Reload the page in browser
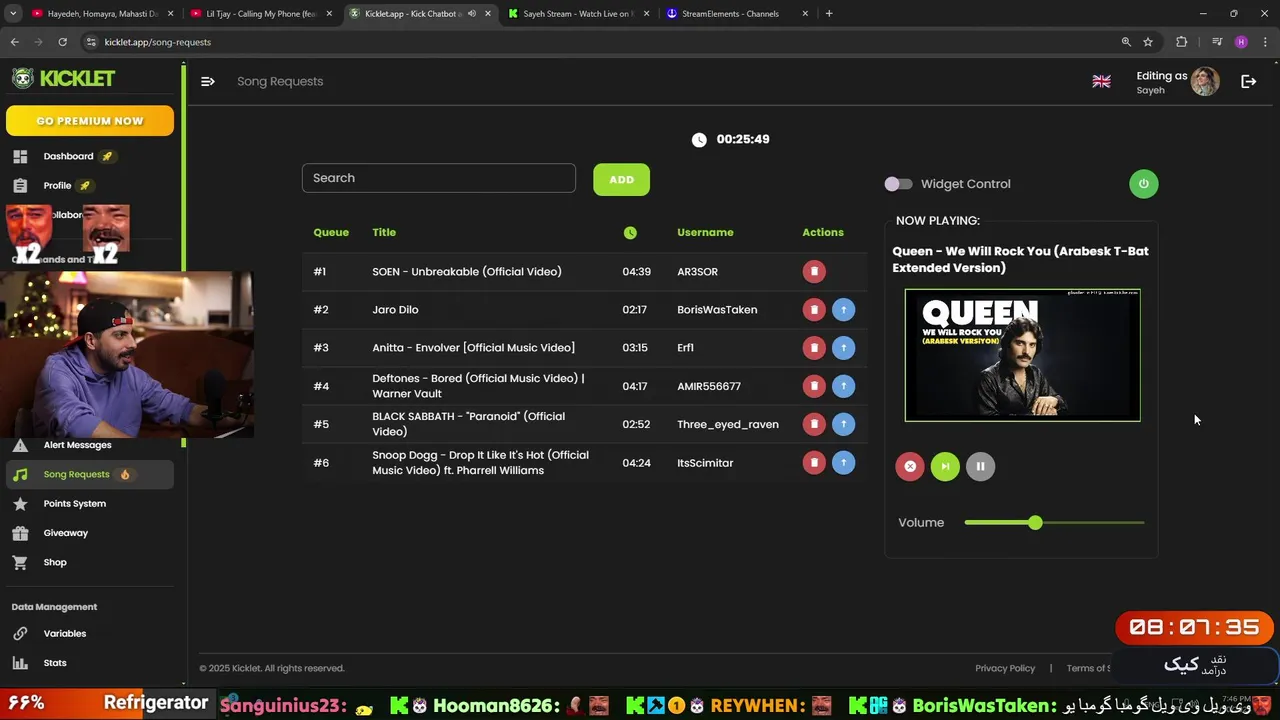Viewport: 1280px width, 720px height. pos(62,42)
